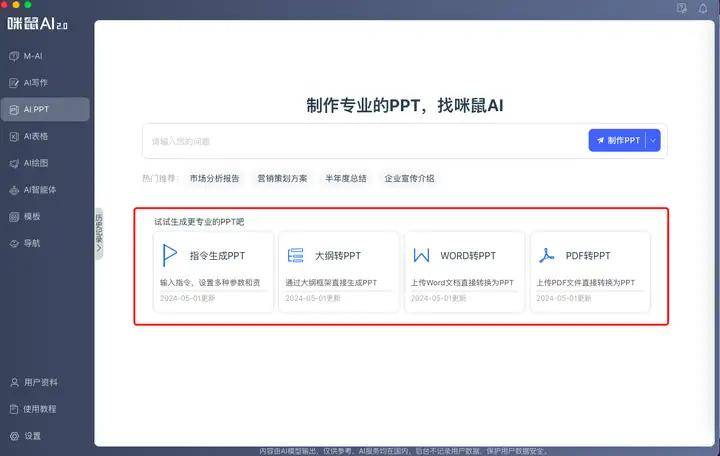Open 导航 navigation in sidebar
The height and width of the screenshot is (456, 720).
click(32, 244)
